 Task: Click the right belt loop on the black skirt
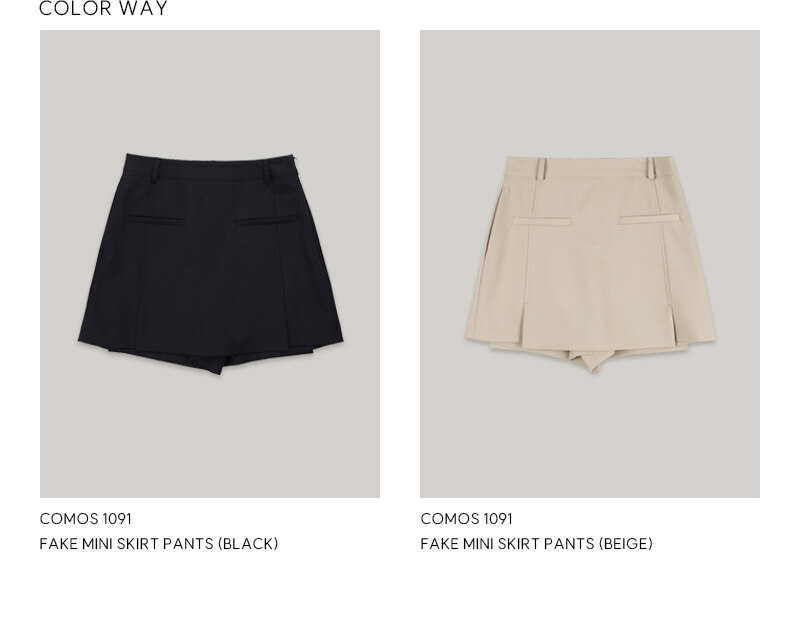(266, 170)
